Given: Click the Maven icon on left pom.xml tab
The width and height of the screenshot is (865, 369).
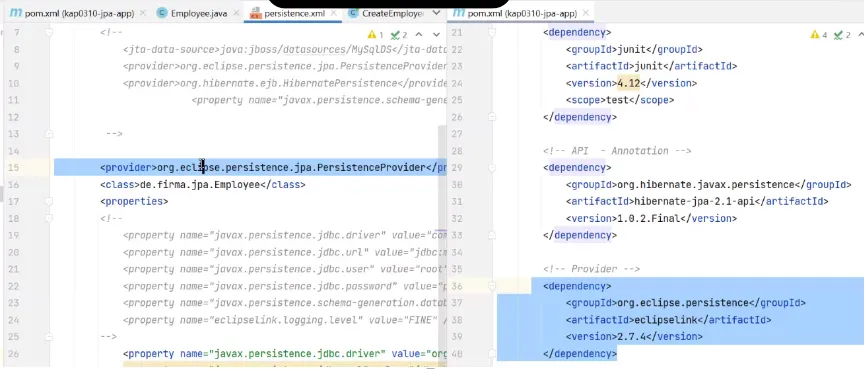Looking at the screenshot, I should tap(17, 13).
